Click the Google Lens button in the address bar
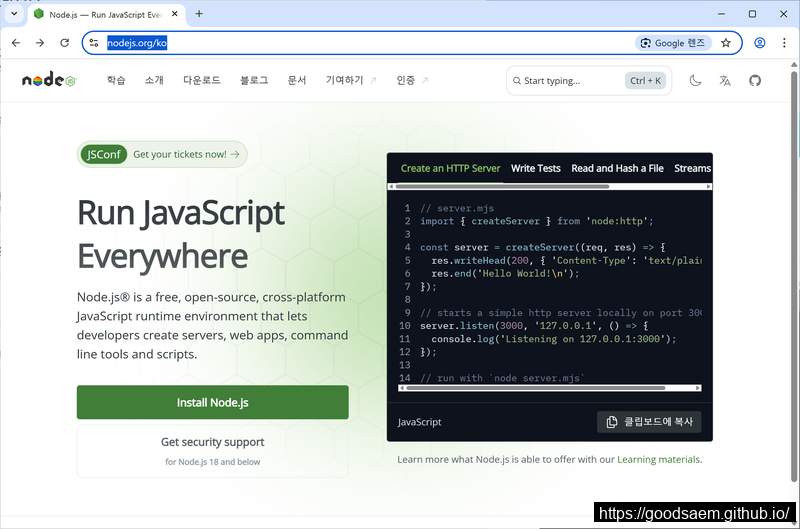Screen dimensions: 800x529 tap(673, 43)
